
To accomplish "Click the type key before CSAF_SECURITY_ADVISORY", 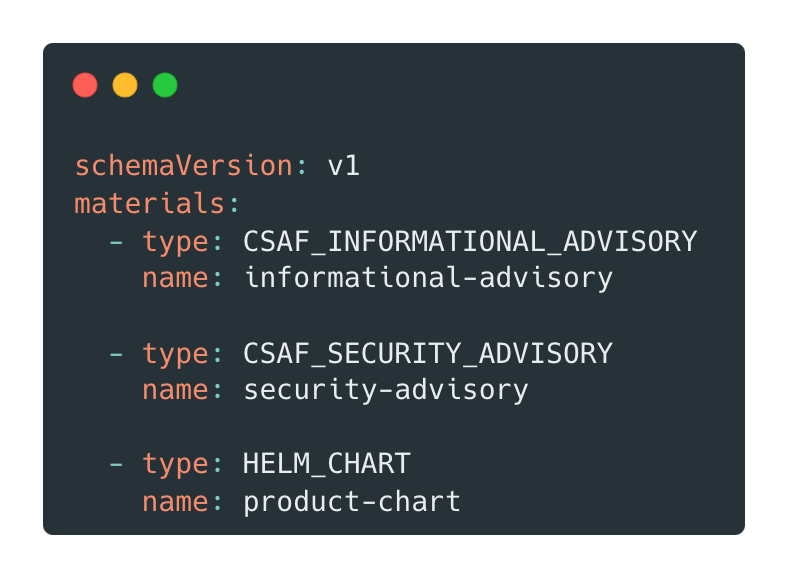I will tap(176, 353).
